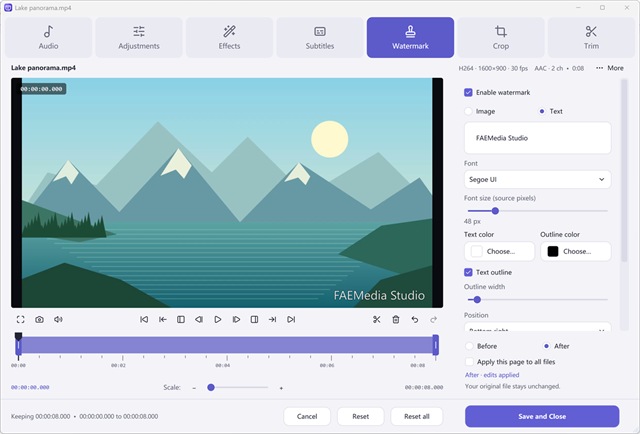Decrease timeline scale with minus
Image resolution: width=640 pixels, height=434 pixels.
(194, 387)
